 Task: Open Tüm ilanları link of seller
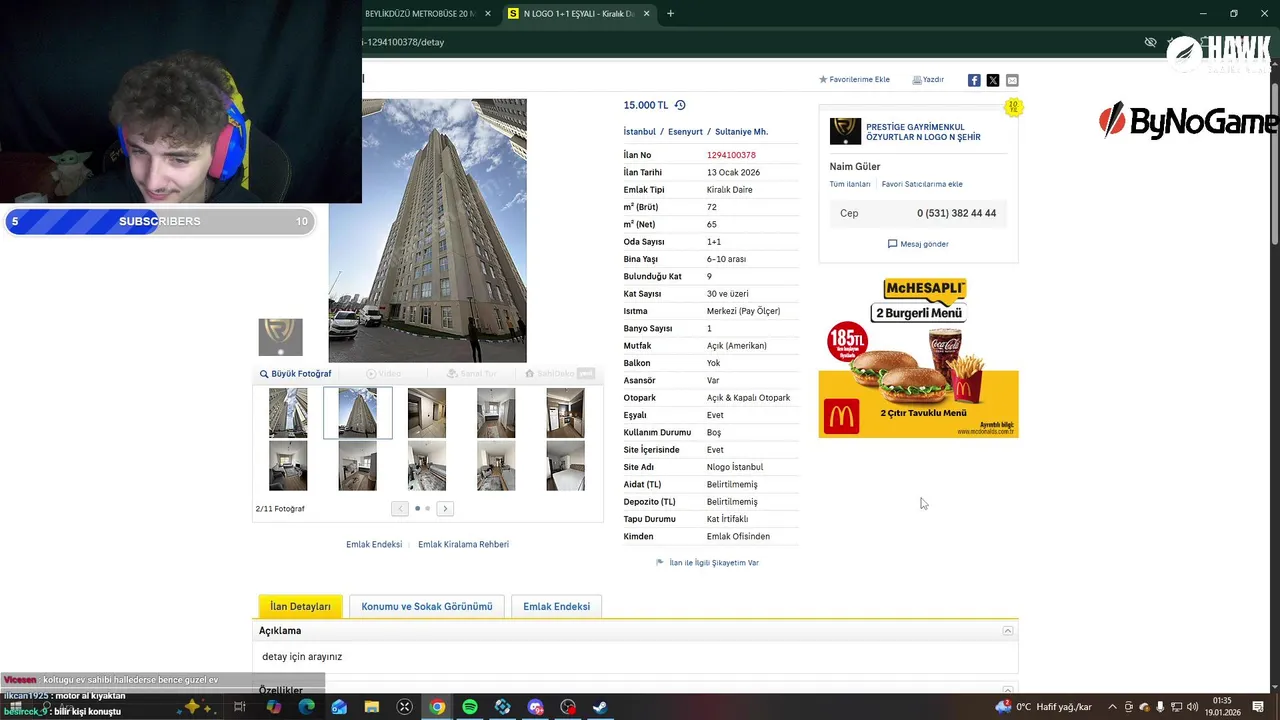pyautogui.click(x=850, y=184)
